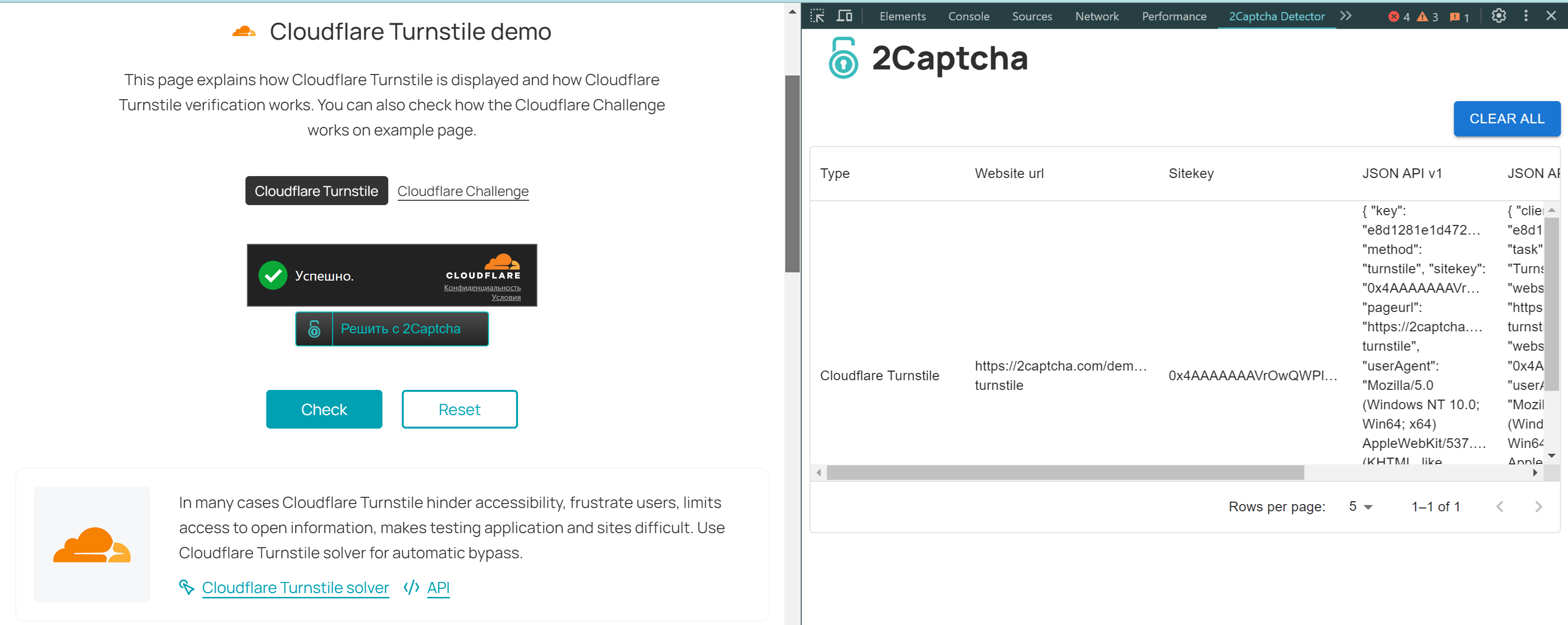Toggle device toolbar icon in DevTools
This screenshot has height=625, width=1568.
[844, 16]
